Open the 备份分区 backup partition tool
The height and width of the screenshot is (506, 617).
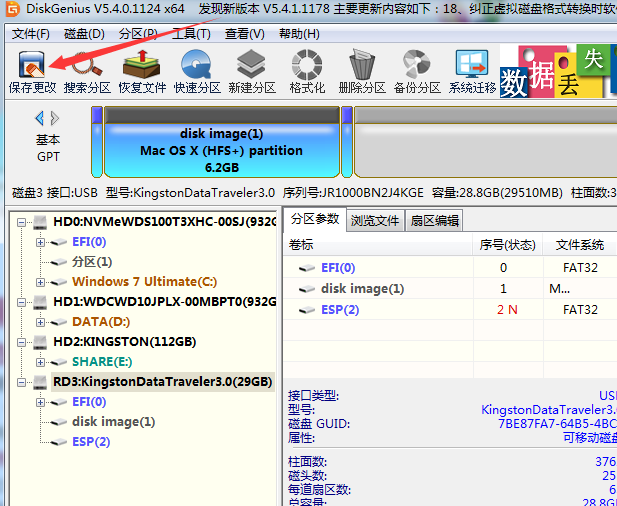417,72
